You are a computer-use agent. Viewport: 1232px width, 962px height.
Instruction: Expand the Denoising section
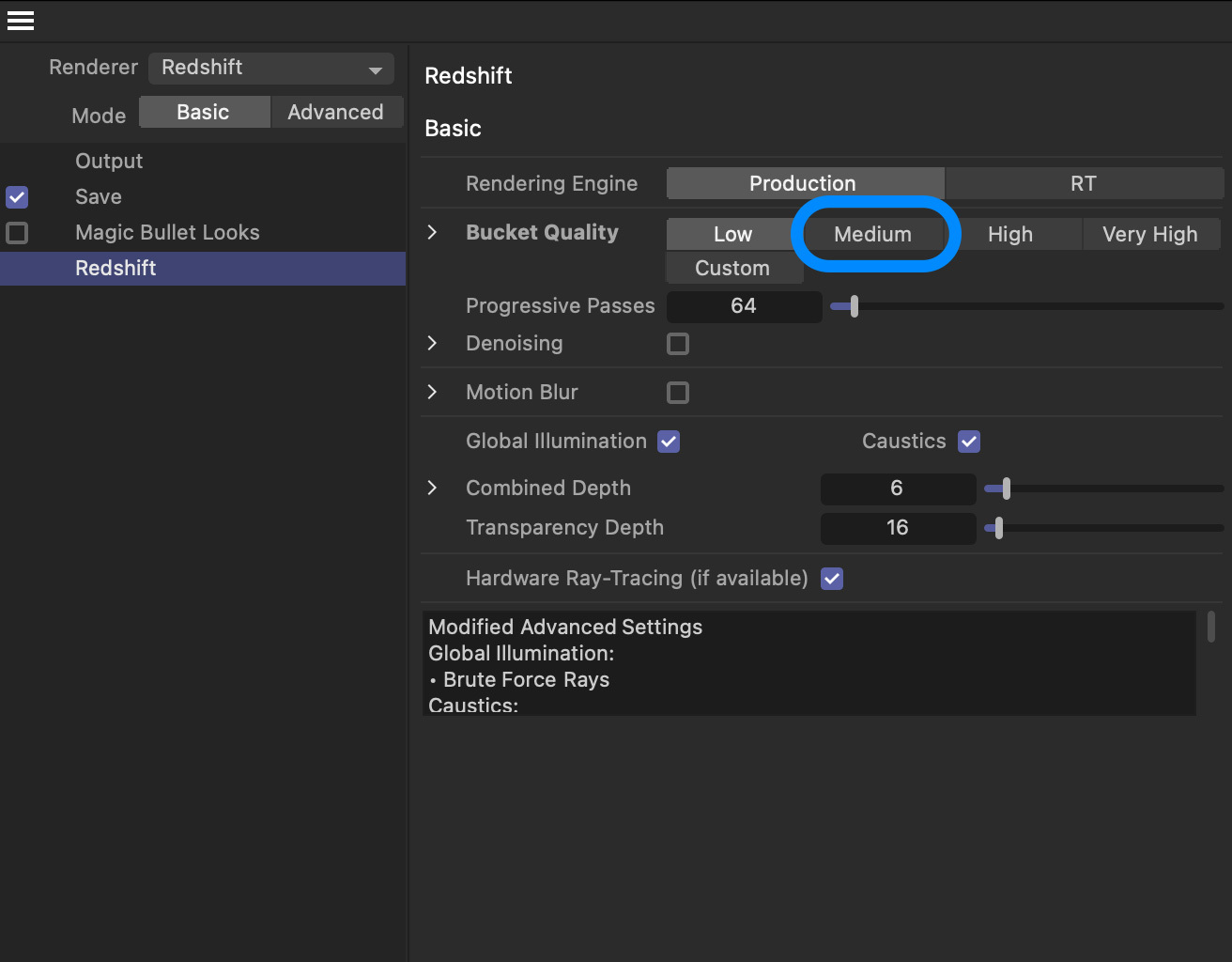(x=432, y=343)
